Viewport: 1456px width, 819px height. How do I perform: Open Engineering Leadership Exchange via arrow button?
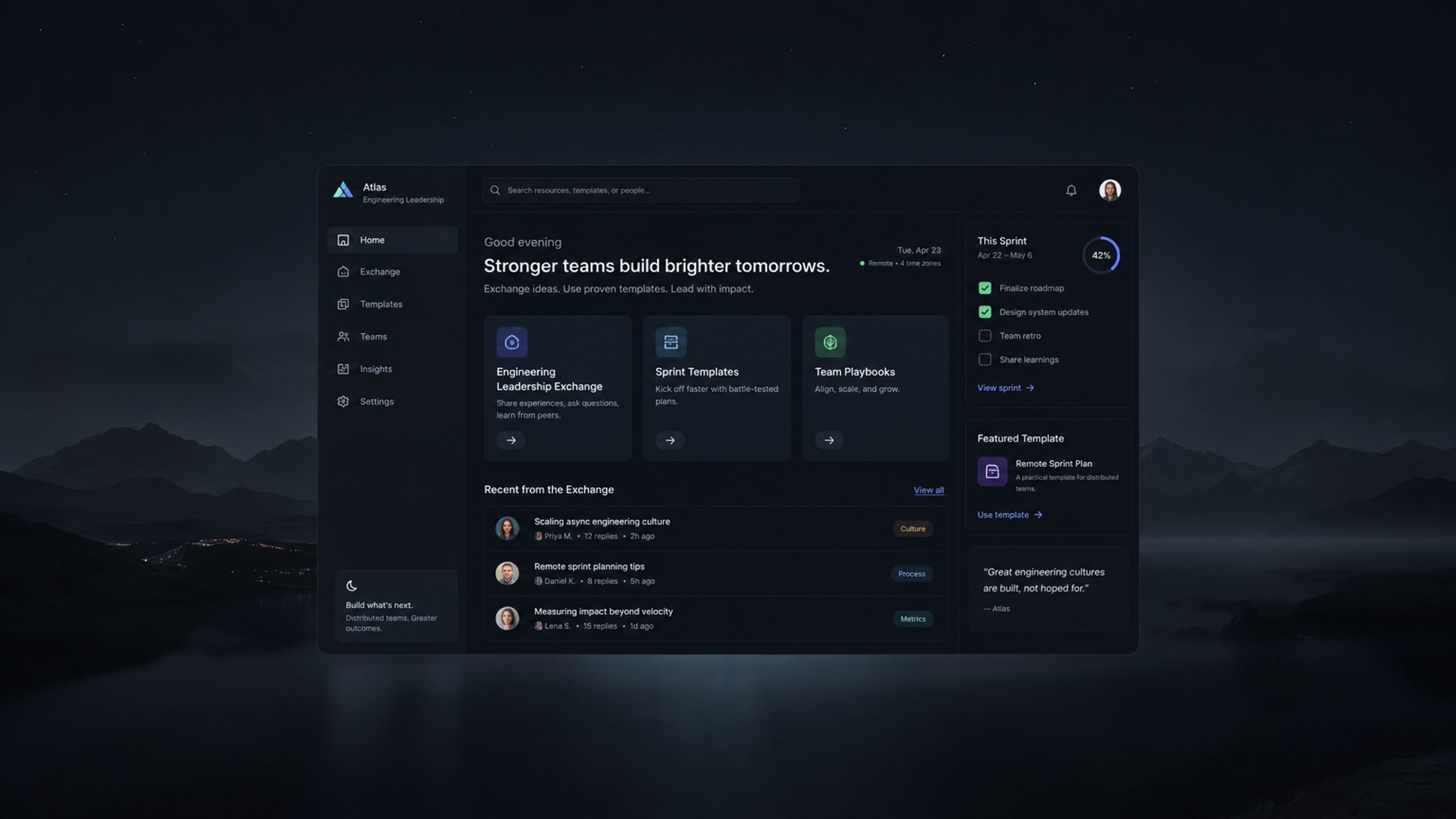coord(511,440)
